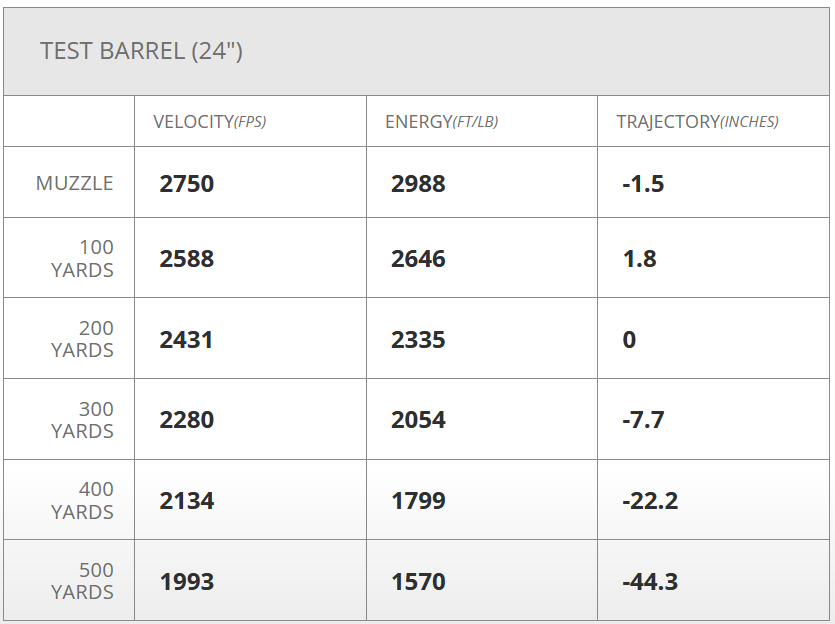Viewport: 835px width, 624px height.
Task: Select the -22.2 trajectory value
Action: coord(650,501)
